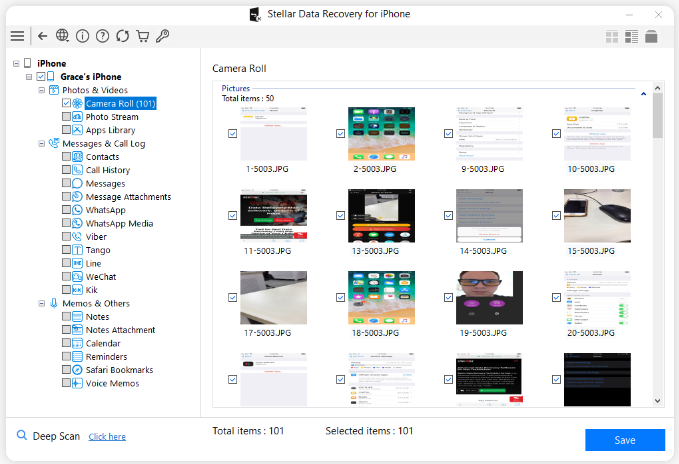Collapse the Photos & Videos group
Image resolution: width=679 pixels, height=464 pixels.
(42, 90)
